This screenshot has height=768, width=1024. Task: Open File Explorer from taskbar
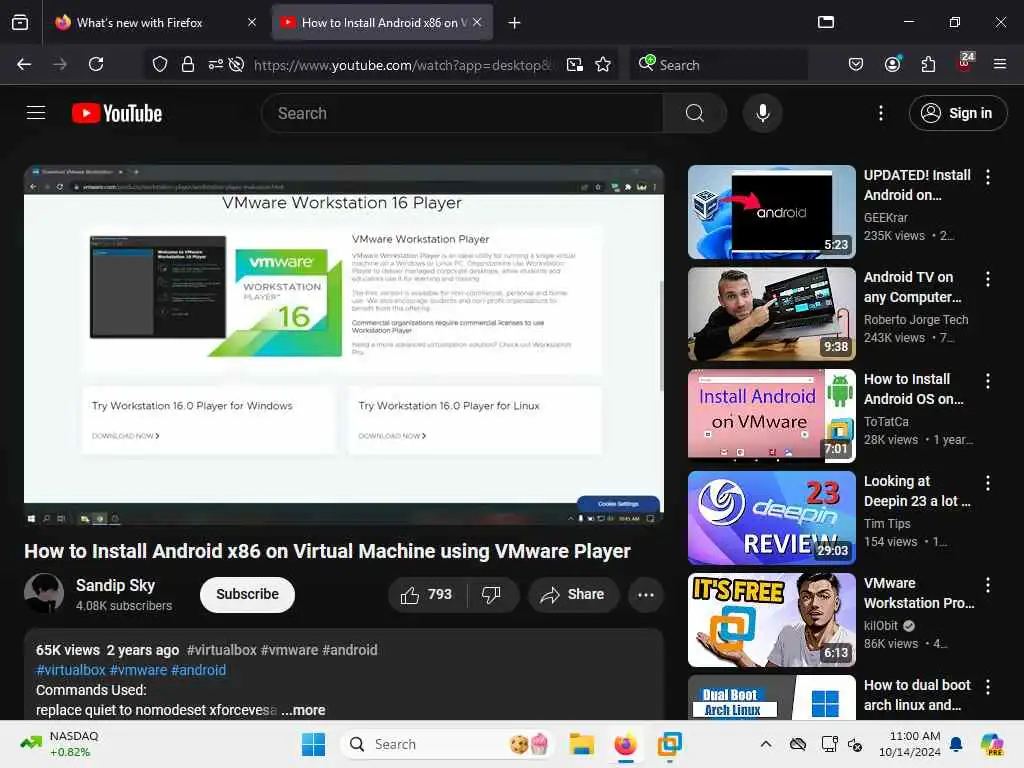[x=581, y=744]
